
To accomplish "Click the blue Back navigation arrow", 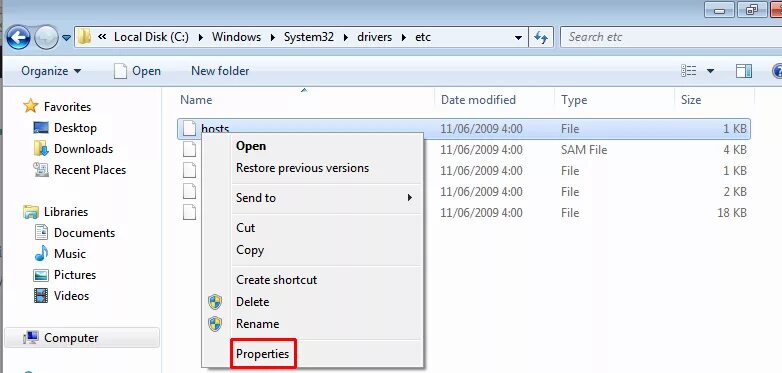I will [18, 37].
